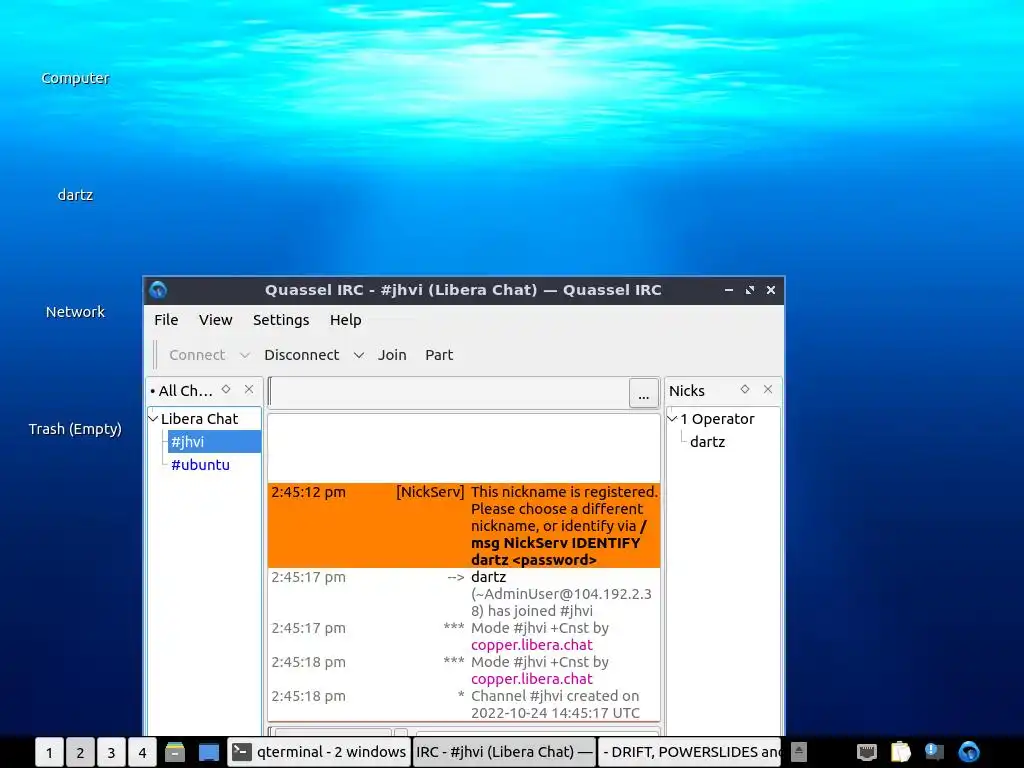
Task: Open the network tray icon
Action: pyautogui.click(x=867, y=752)
